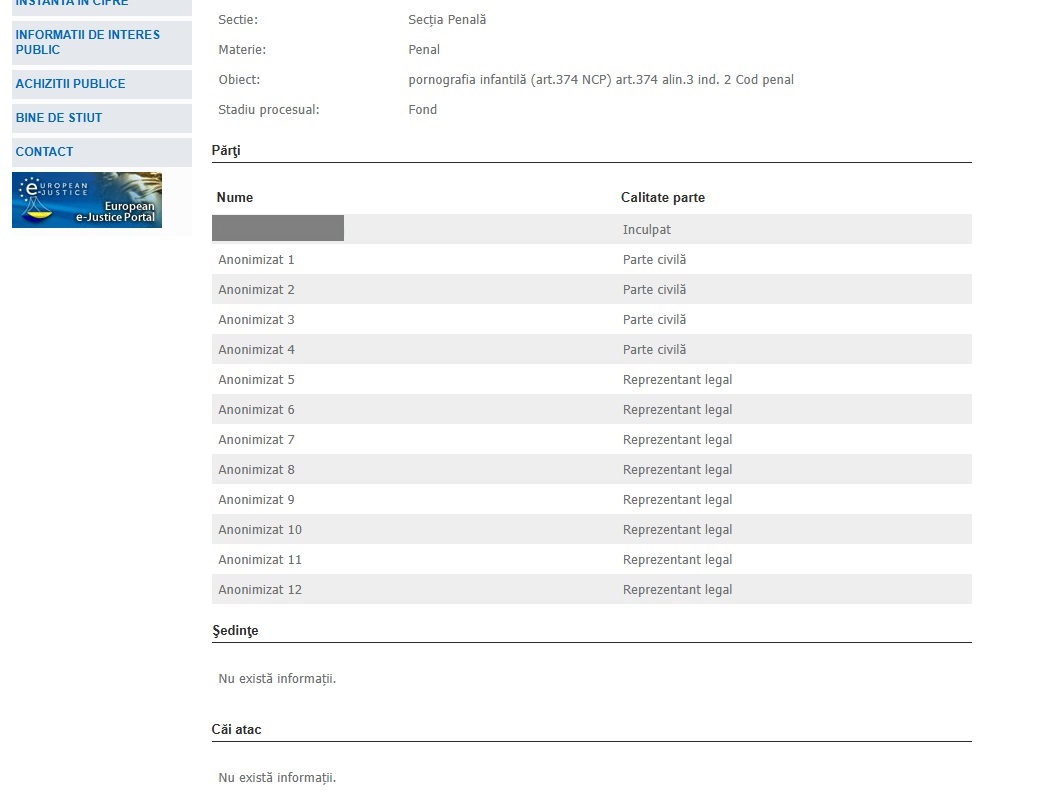
Task: Click the Ședințe section heading
Action: (235, 631)
